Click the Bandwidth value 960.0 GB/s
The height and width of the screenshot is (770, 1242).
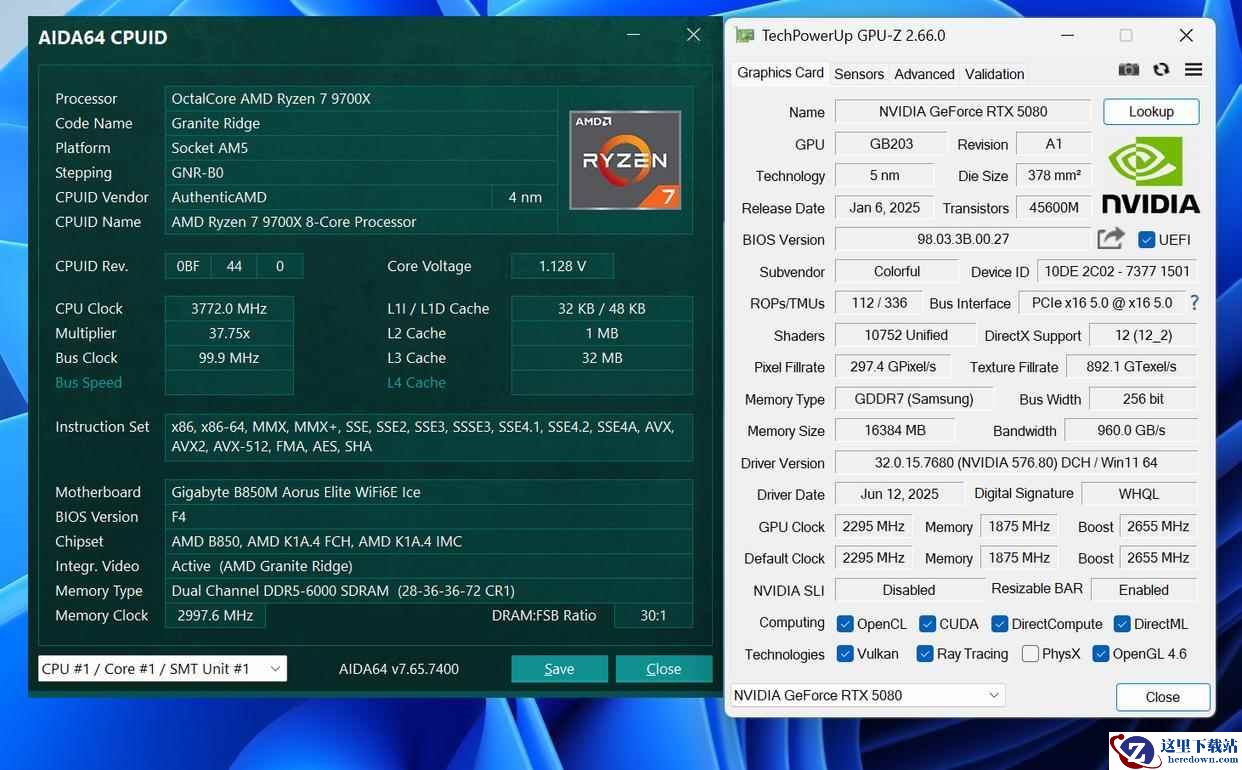(1131, 431)
